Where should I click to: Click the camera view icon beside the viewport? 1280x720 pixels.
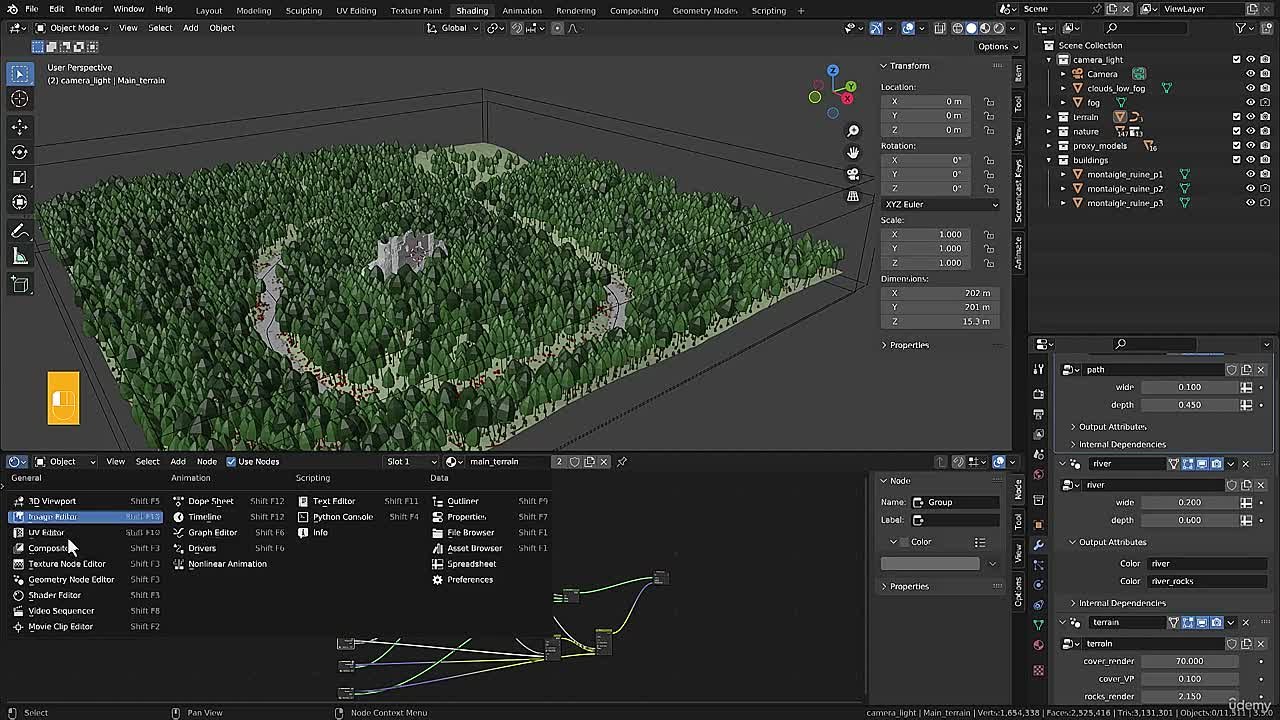click(852, 174)
